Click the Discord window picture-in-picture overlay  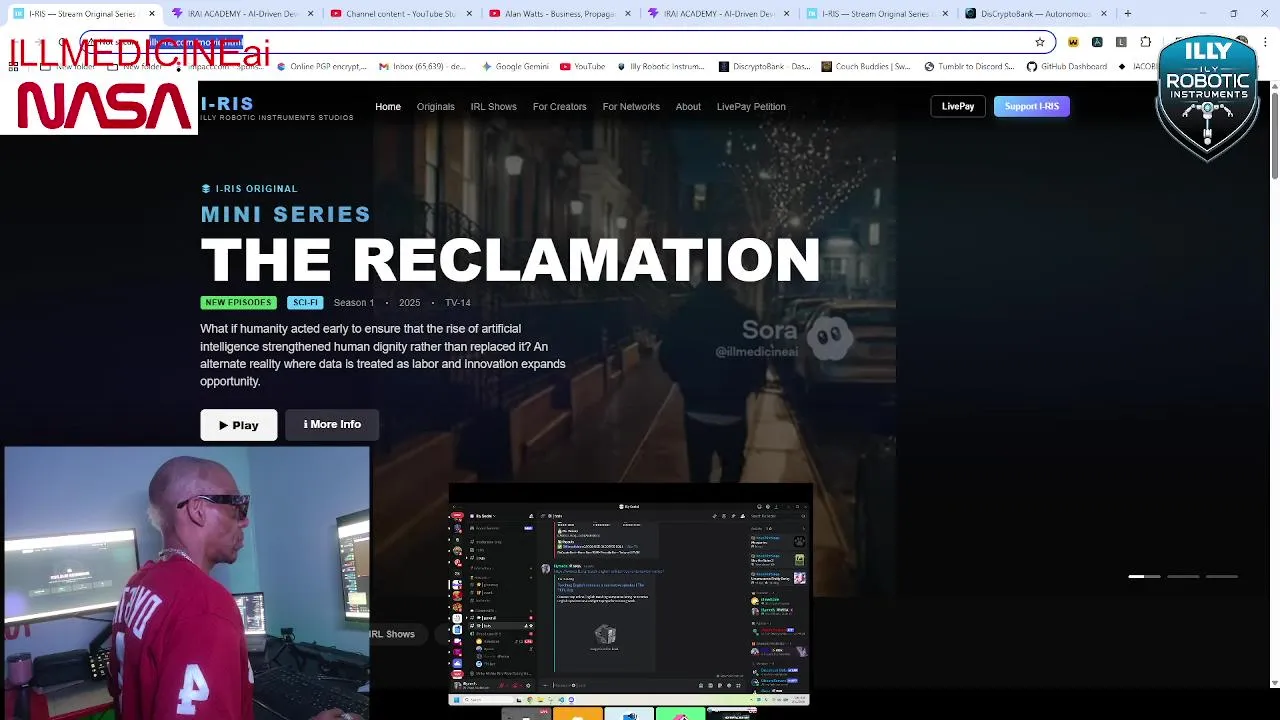pyautogui.click(x=629, y=595)
